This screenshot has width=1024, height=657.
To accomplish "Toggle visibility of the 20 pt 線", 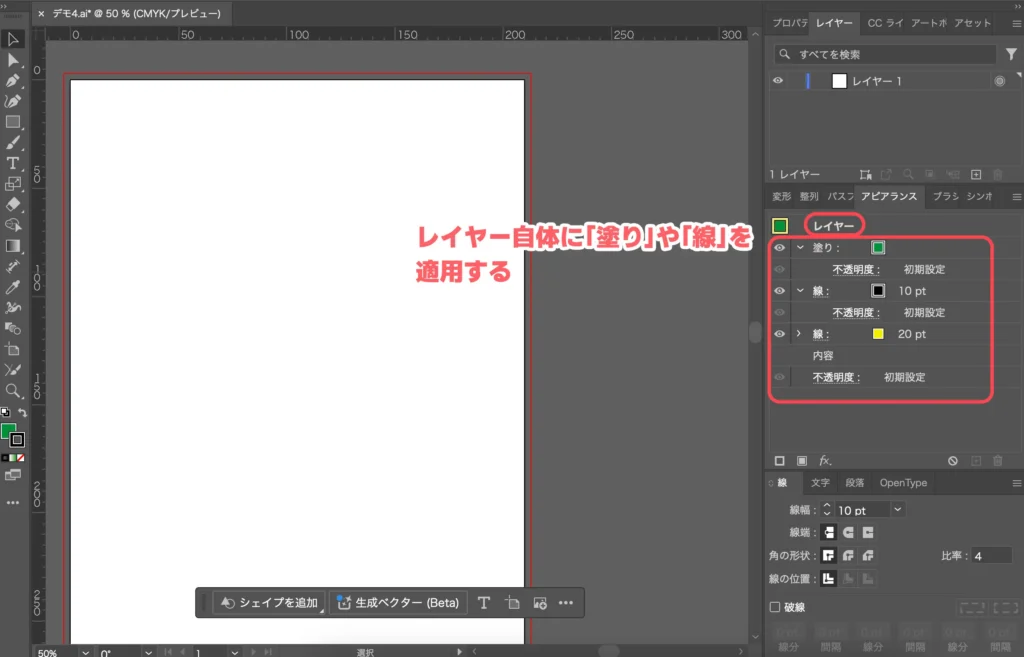I will tap(779, 334).
